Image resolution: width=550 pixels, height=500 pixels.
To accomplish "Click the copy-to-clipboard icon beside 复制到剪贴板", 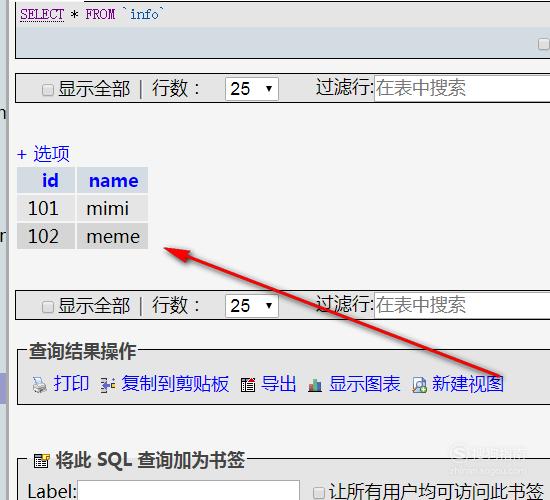I will (108, 385).
